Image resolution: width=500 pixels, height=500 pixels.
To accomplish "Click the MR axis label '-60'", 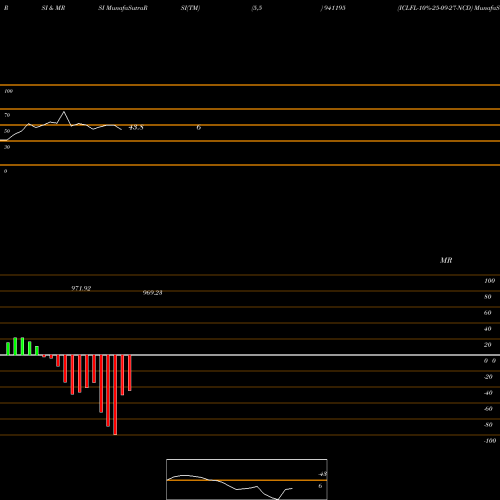I will coord(488,409).
